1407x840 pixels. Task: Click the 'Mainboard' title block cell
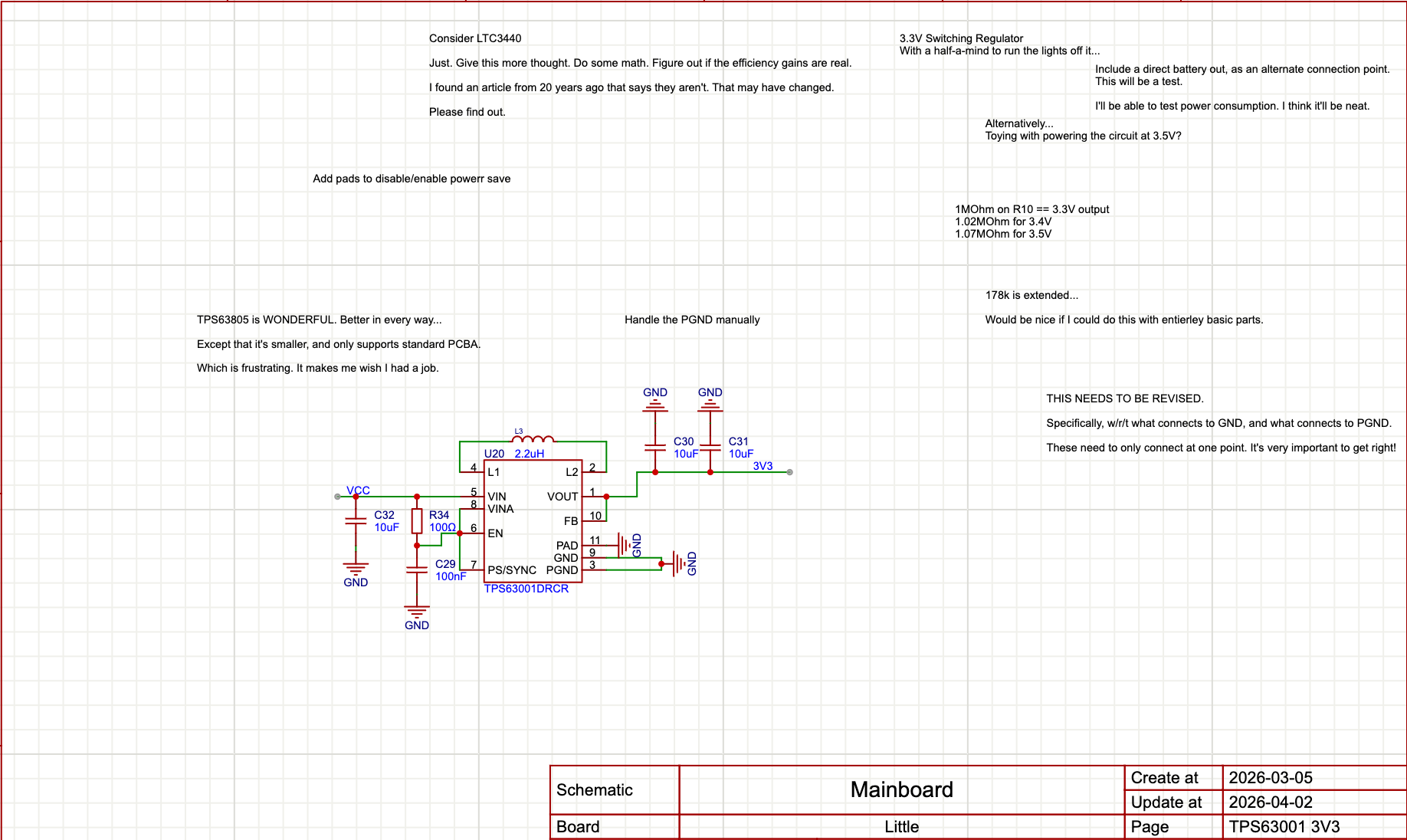pyautogui.click(x=902, y=789)
